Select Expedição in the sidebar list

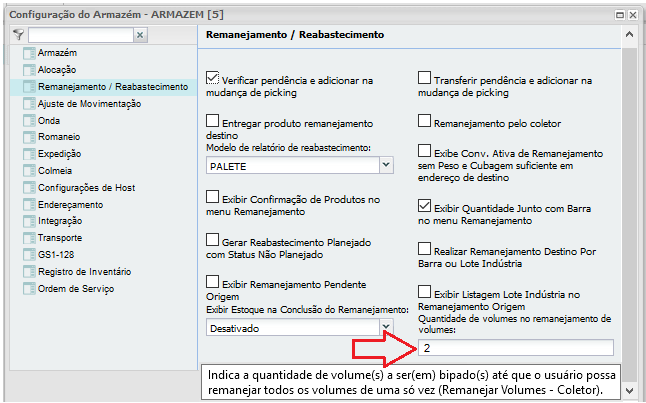pos(60,154)
